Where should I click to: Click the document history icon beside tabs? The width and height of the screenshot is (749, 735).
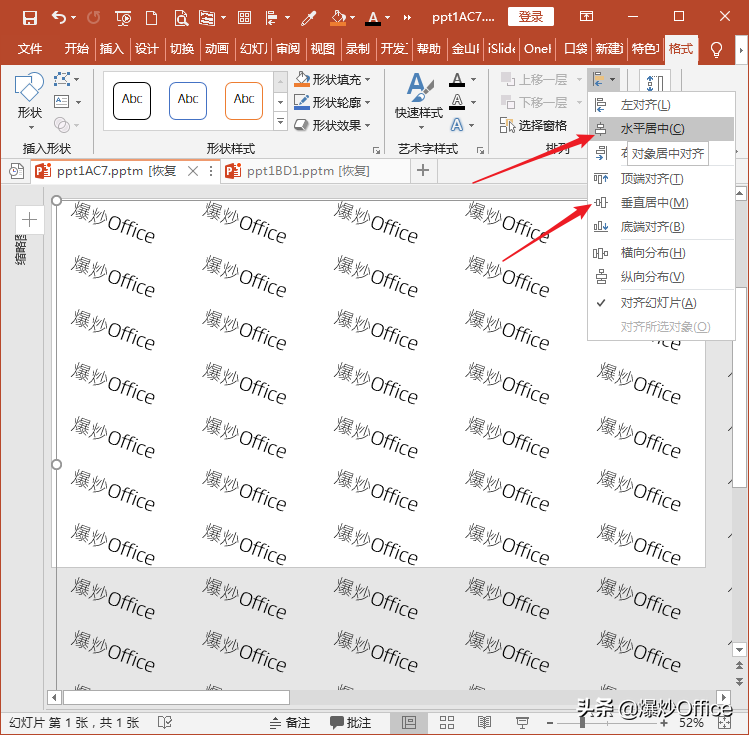point(16,171)
